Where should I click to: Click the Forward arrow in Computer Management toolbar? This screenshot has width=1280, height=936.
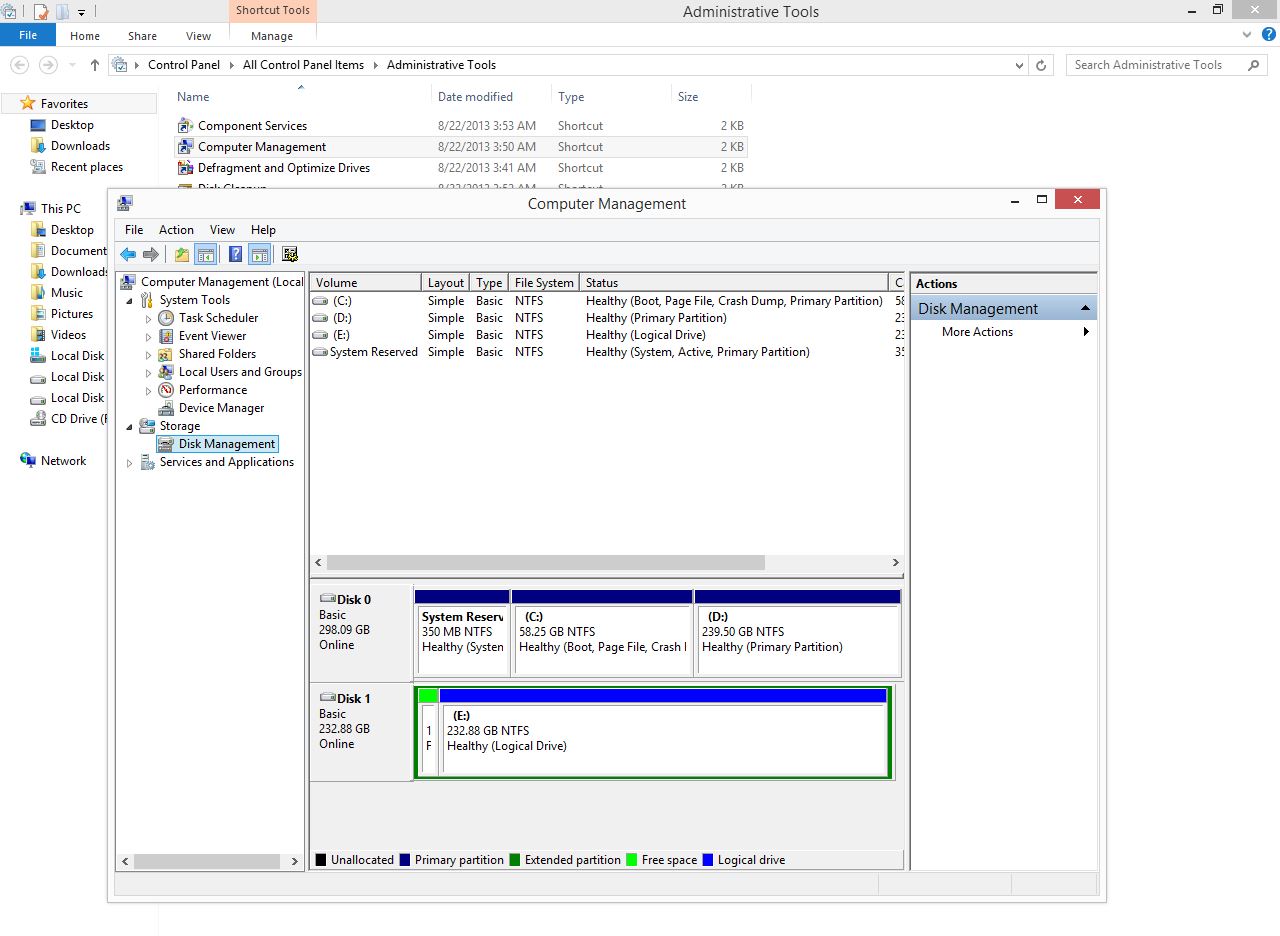(x=151, y=254)
